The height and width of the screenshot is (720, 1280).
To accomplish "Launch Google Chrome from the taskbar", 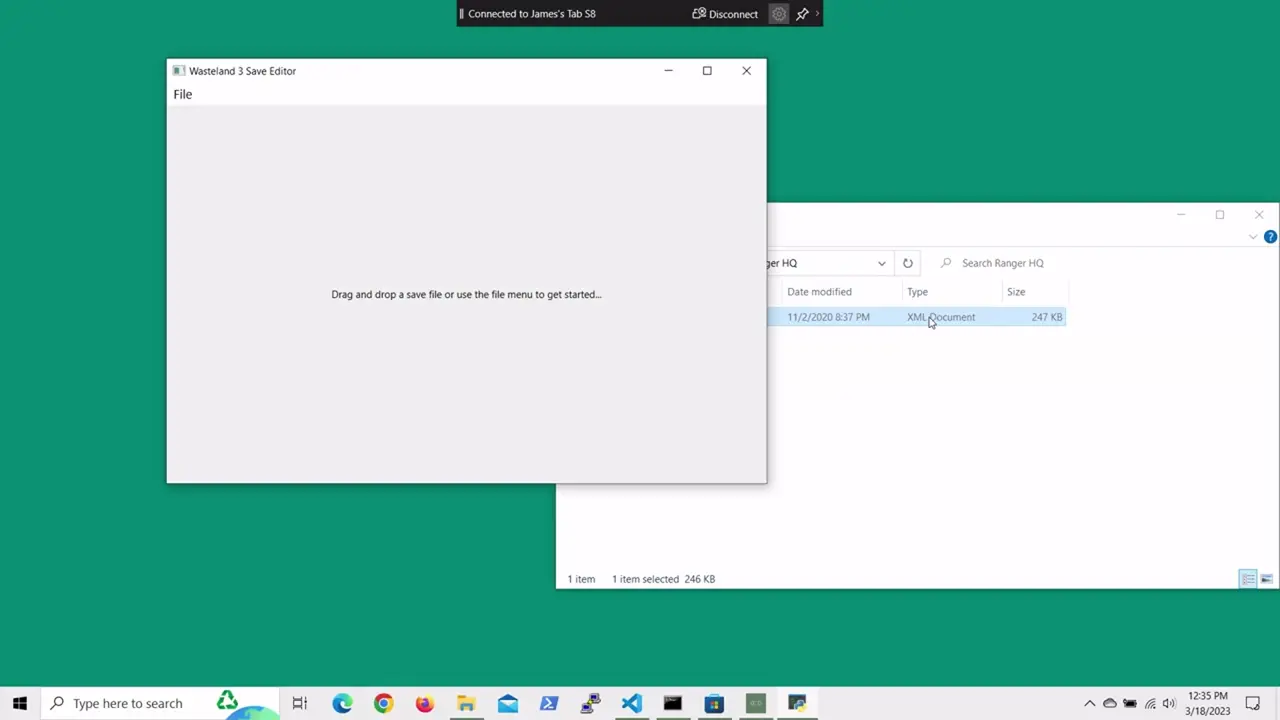I will [384, 703].
